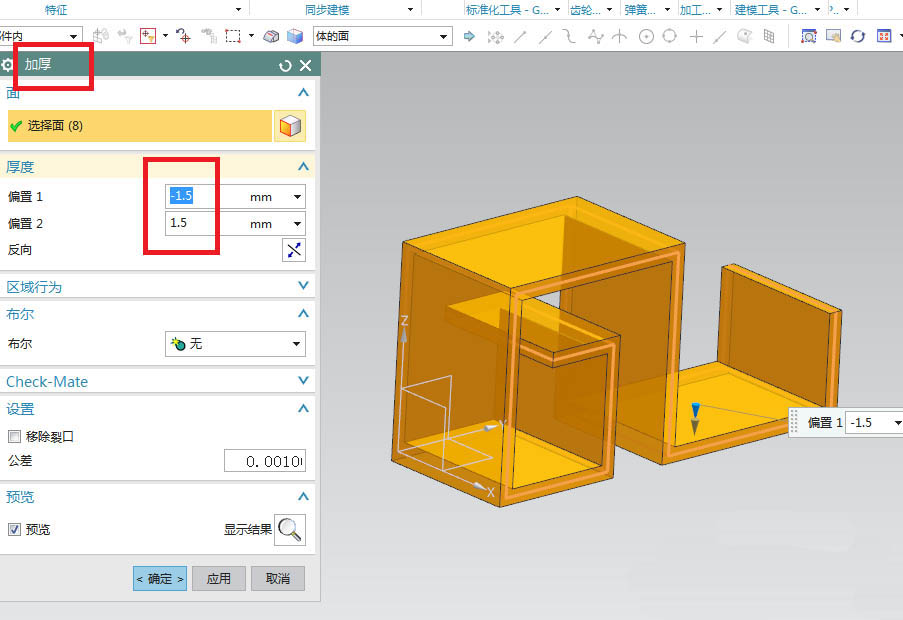Collapse the 面 section chevron

tap(303, 92)
